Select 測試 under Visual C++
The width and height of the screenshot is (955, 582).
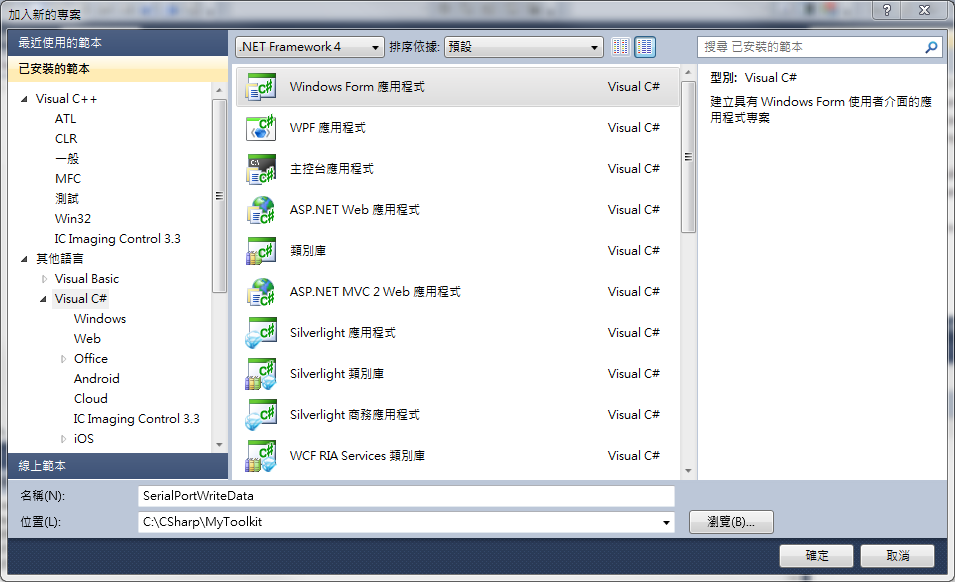pos(66,199)
